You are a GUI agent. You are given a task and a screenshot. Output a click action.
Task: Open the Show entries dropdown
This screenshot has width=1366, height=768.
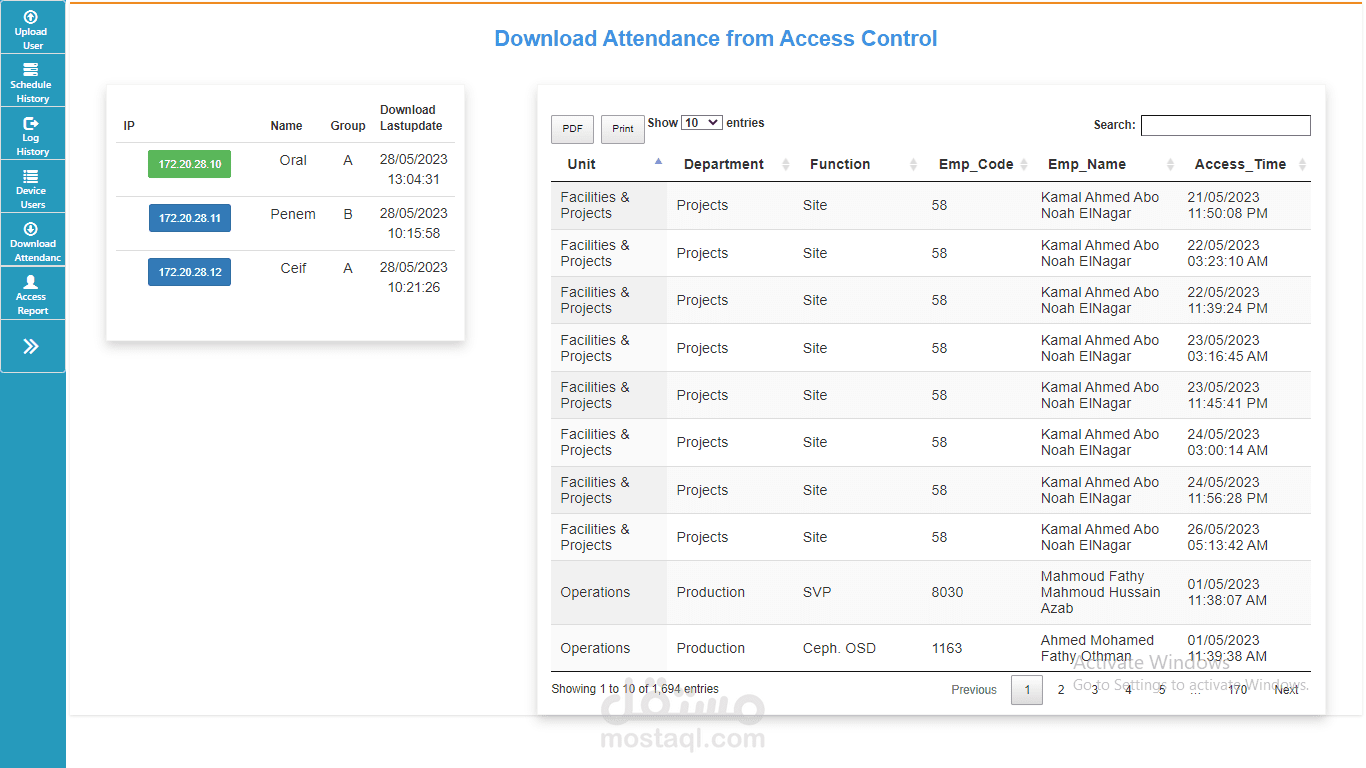coord(701,122)
